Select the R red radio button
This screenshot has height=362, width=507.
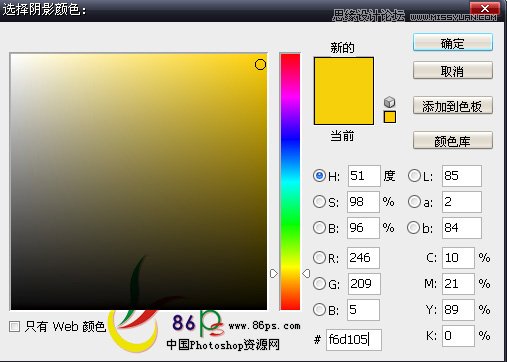click(319, 257)
